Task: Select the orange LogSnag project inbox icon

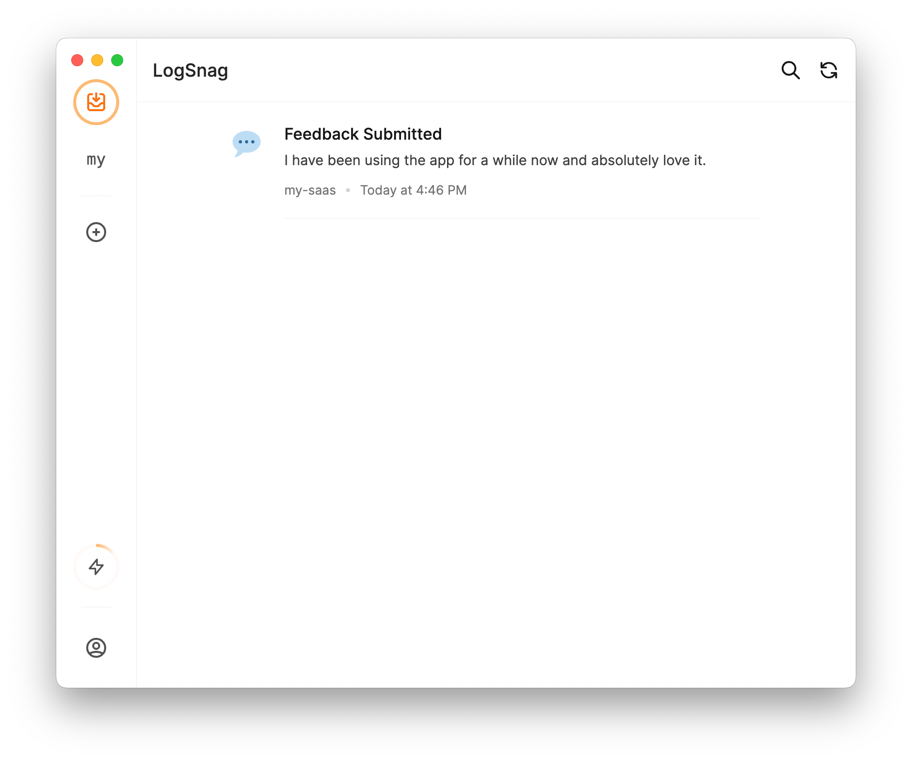Action: [96, 102]
